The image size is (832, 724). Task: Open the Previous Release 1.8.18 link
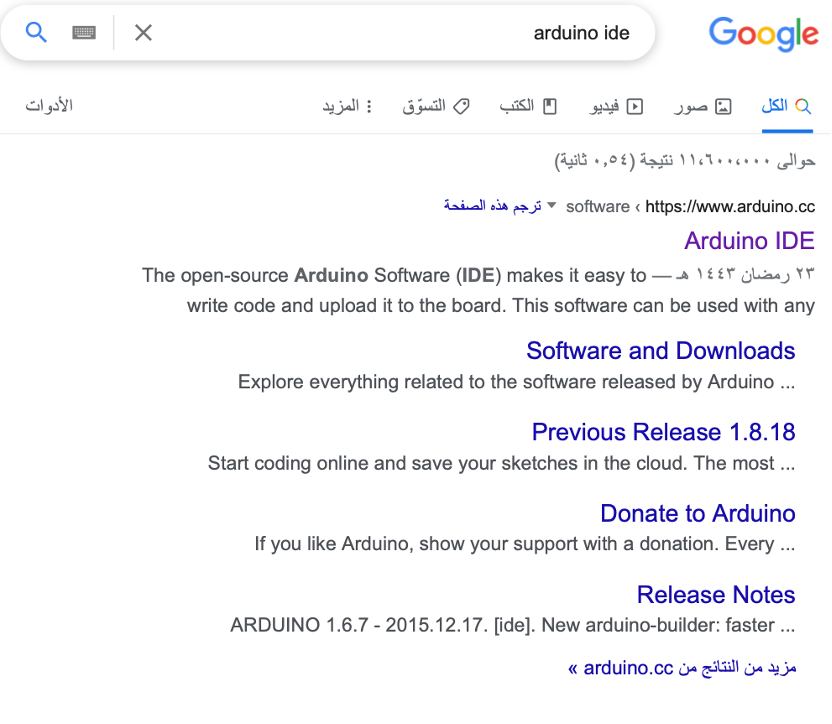(x=663, y=432)
